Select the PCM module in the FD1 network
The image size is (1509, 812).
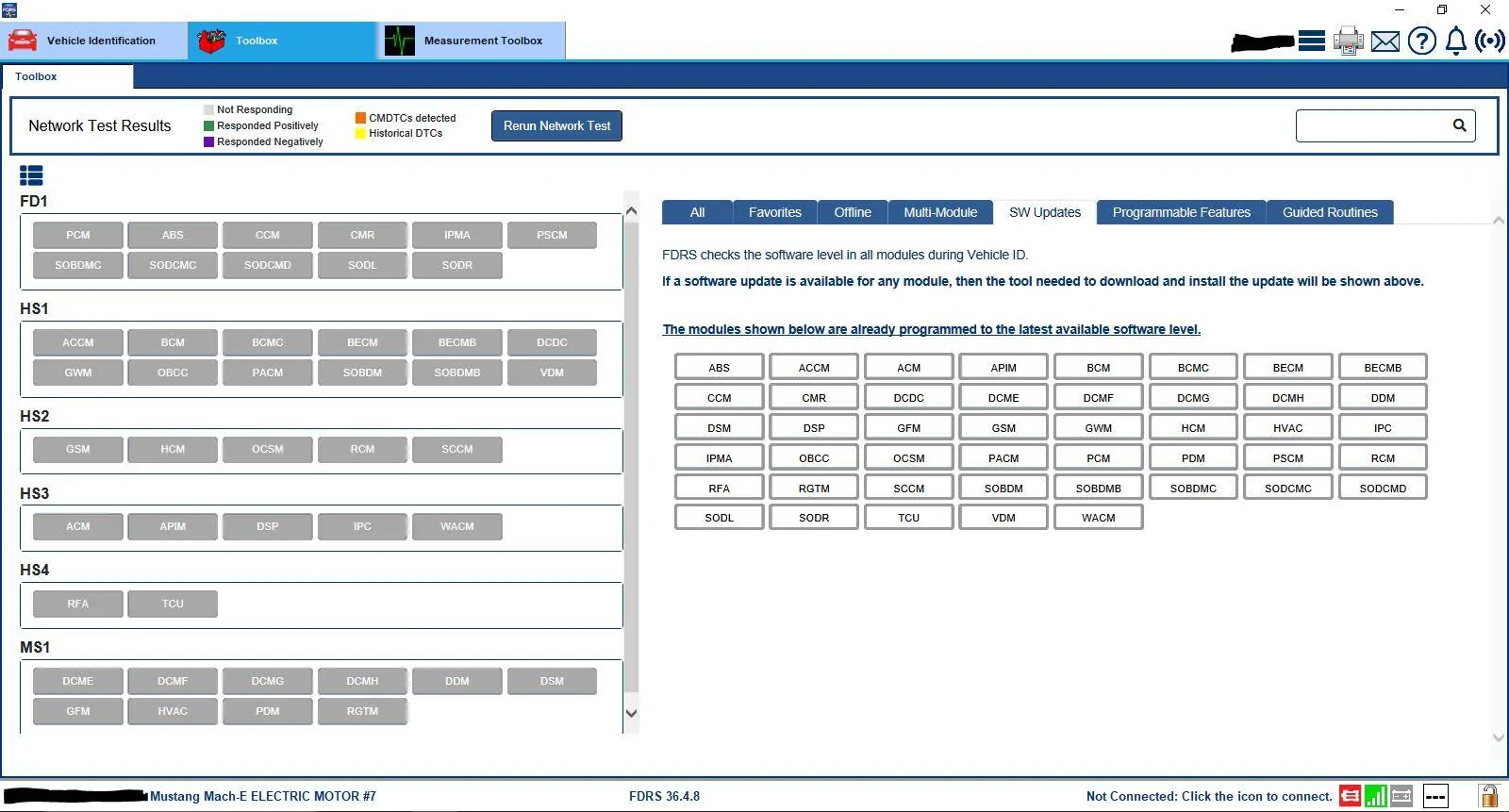coord(78,235)
